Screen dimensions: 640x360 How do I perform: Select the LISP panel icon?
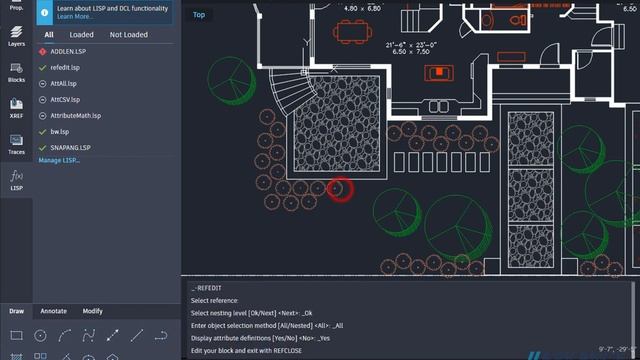point(16,180)
